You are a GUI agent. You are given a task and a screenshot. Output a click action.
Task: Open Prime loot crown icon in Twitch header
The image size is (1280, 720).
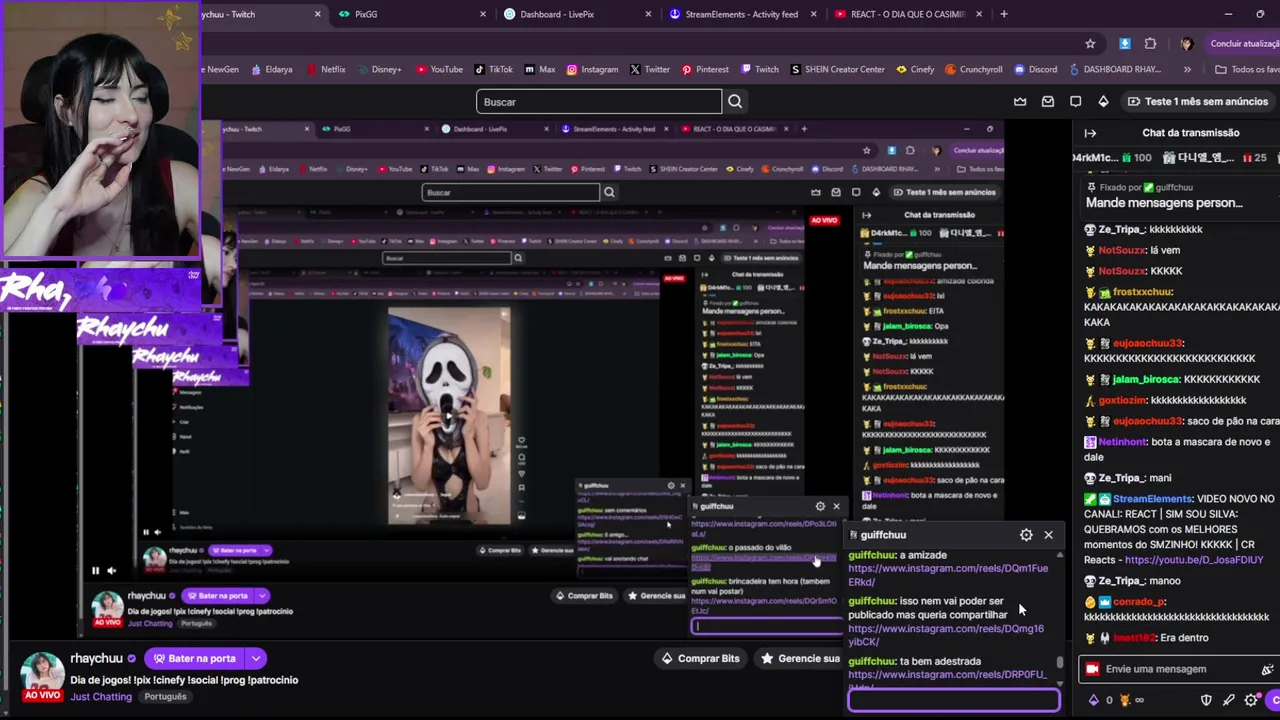[x=1020, y=101]
